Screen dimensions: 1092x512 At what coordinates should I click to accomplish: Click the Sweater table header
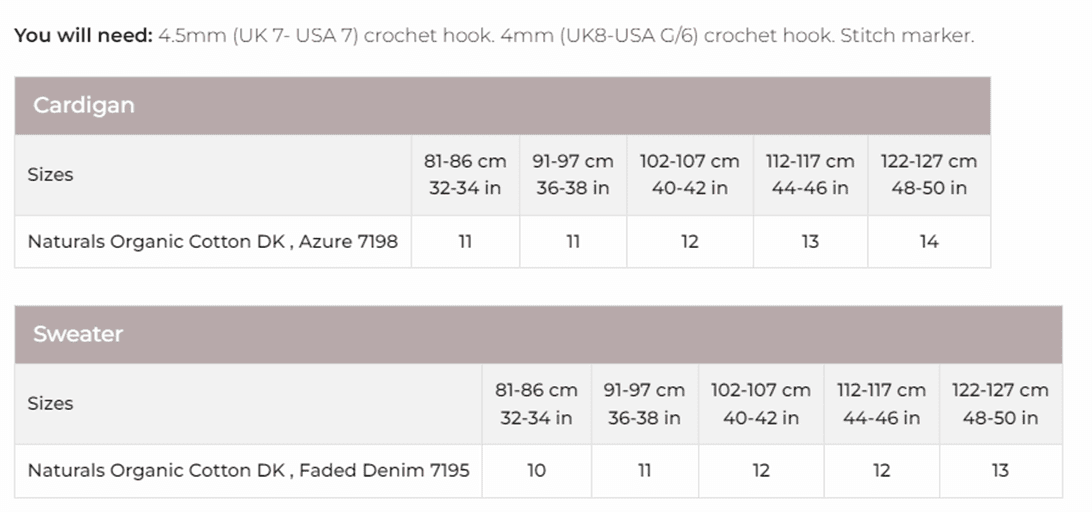click(x=78, y=334)
